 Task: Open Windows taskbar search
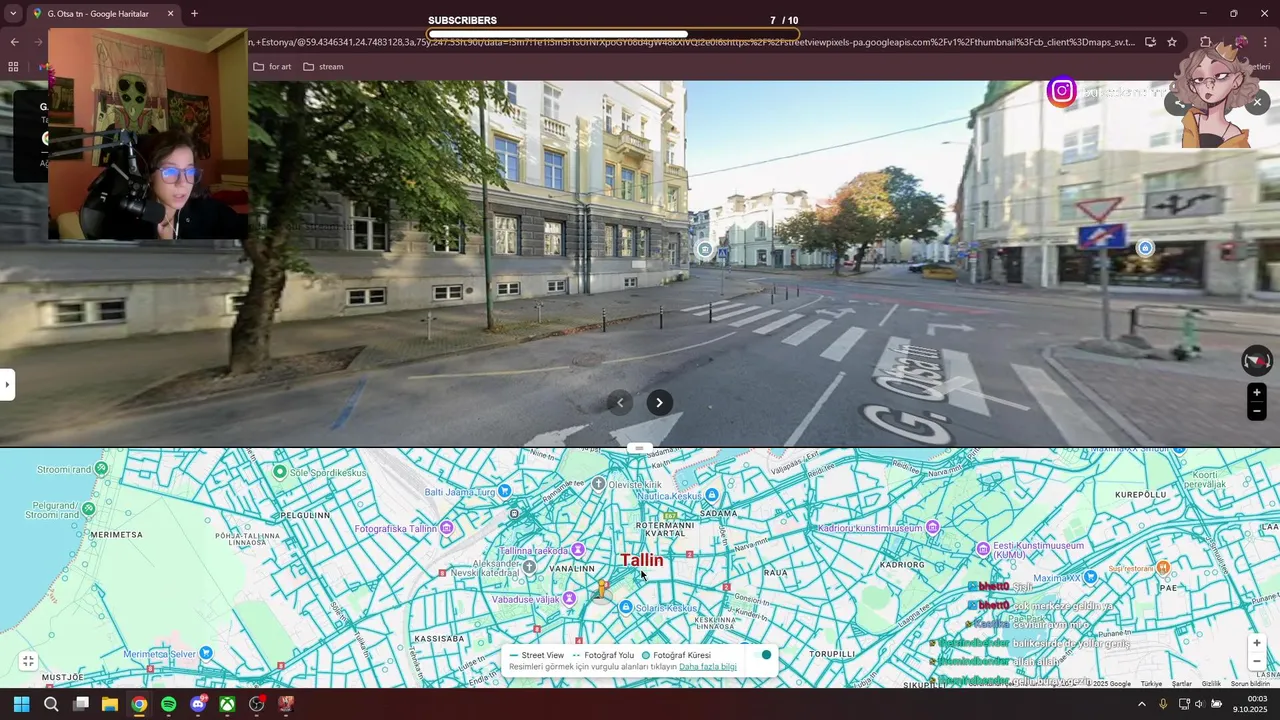(51, 704)
